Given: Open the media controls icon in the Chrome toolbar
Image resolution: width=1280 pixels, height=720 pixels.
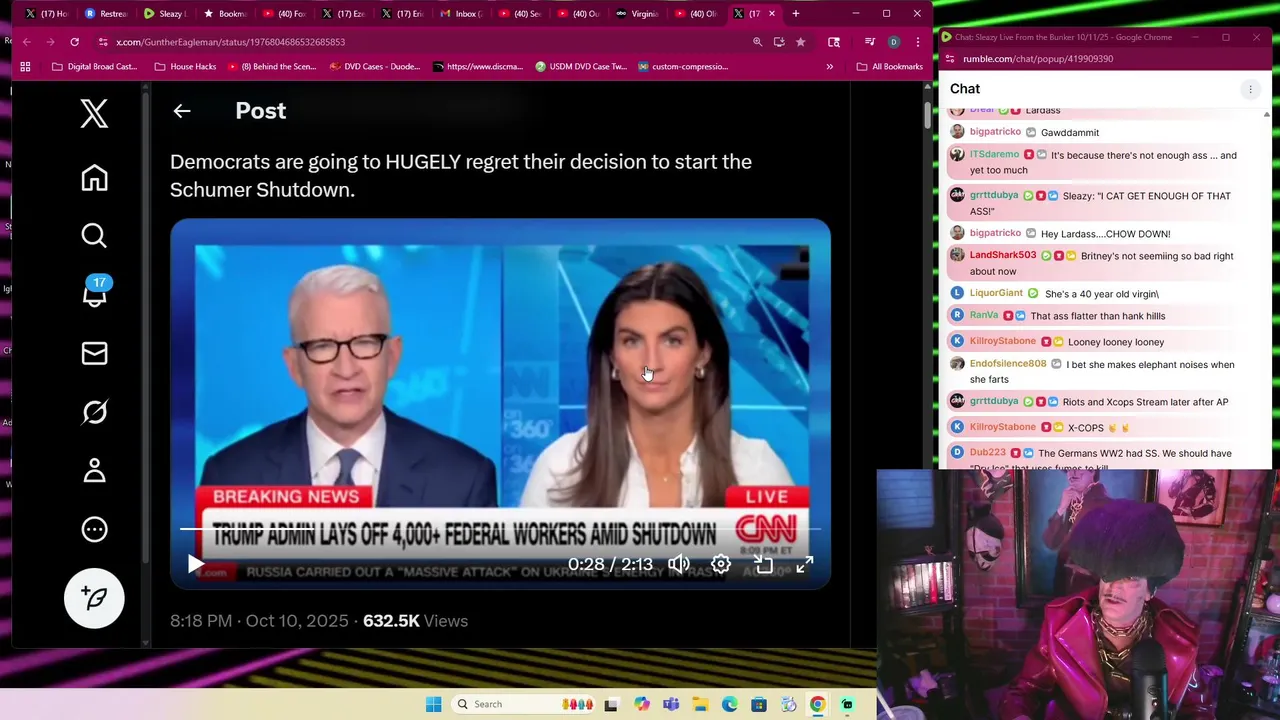Looking at the screenshot, I should (869, 42).
